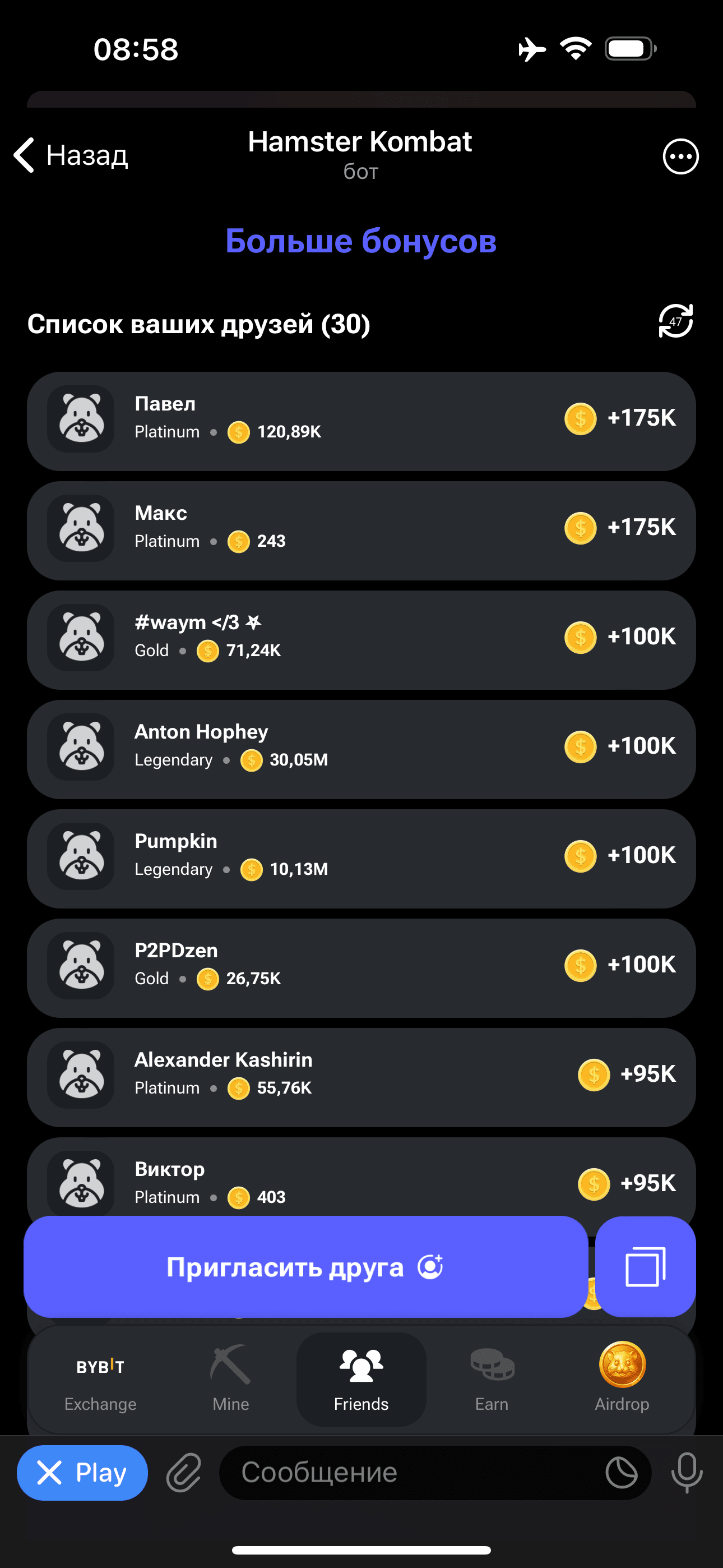
Task: Tap the Больше бонусов link
Action: tap(361, 241)
